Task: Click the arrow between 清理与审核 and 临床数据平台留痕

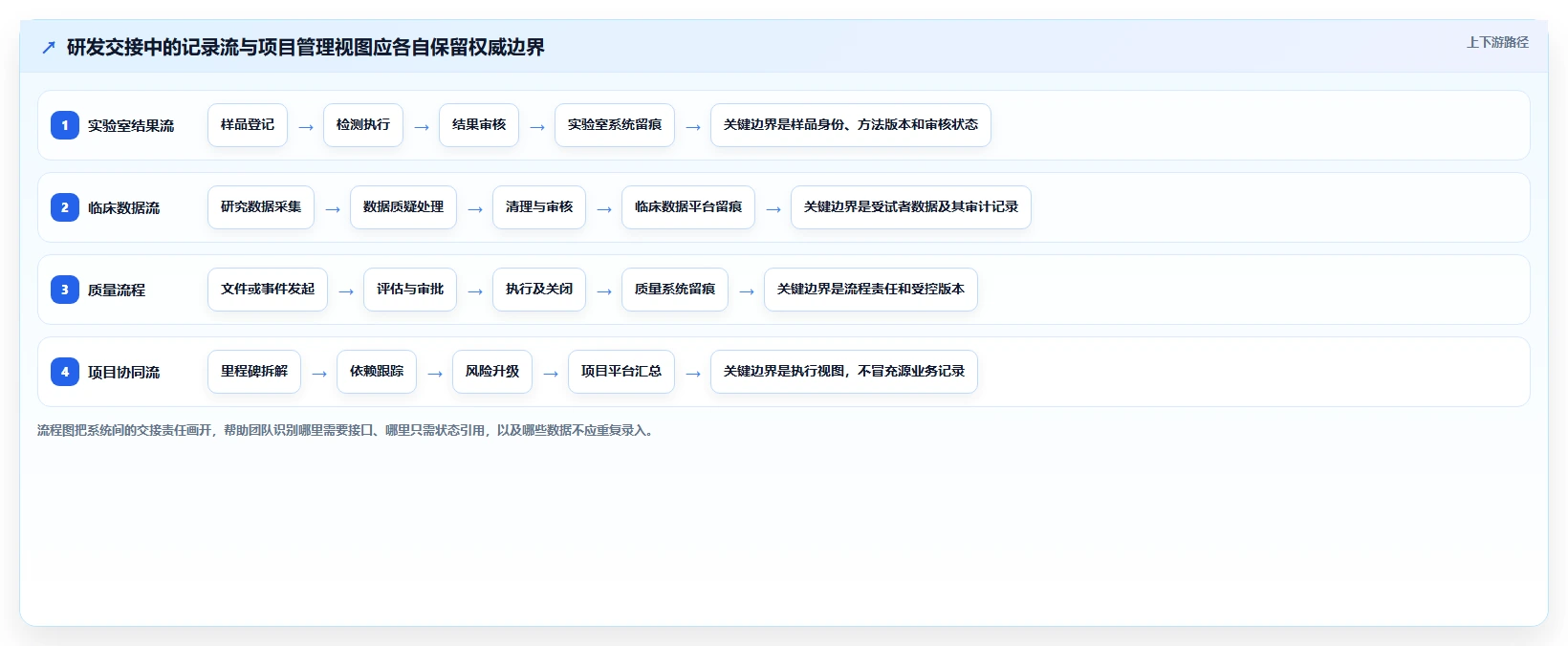Action: click(x=604, y=209)
